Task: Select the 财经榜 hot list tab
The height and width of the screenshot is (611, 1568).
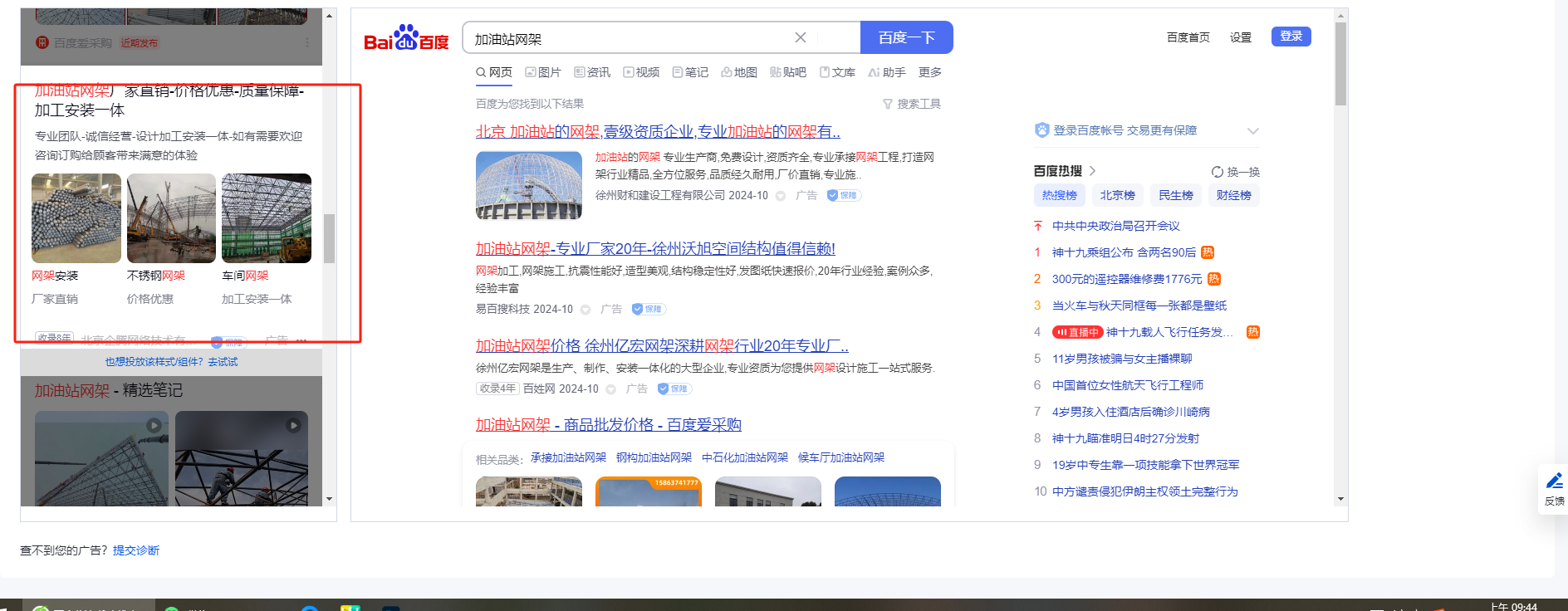Action: [1233, 195]
